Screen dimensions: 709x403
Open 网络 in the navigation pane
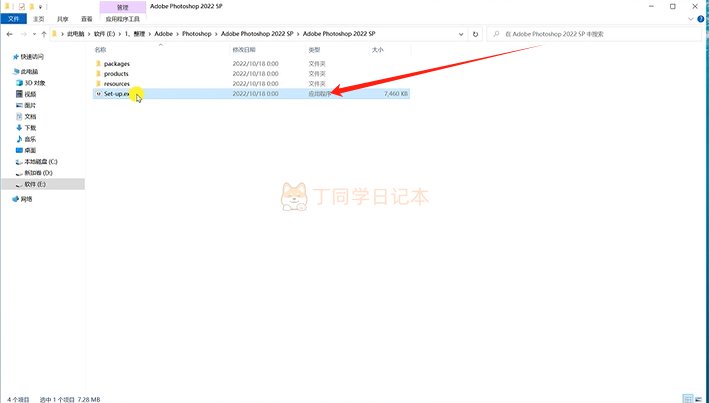tap(23, 199)
